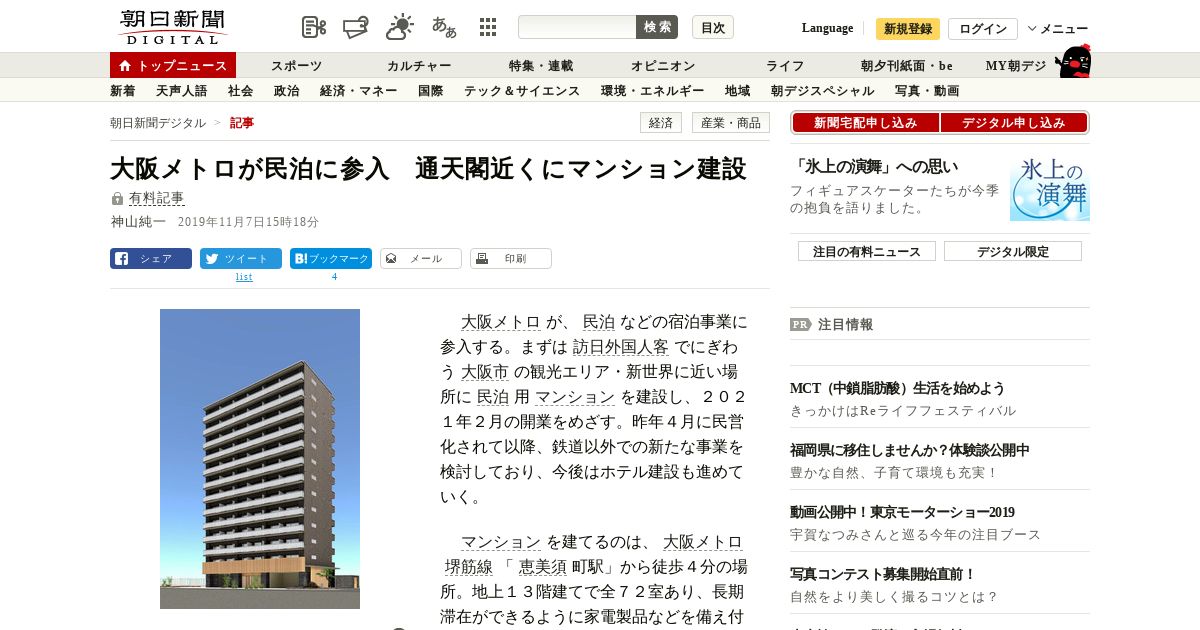Click 堺筋線 keyword link
This screenshot has height=630, width=1200.
click(469, 567)
